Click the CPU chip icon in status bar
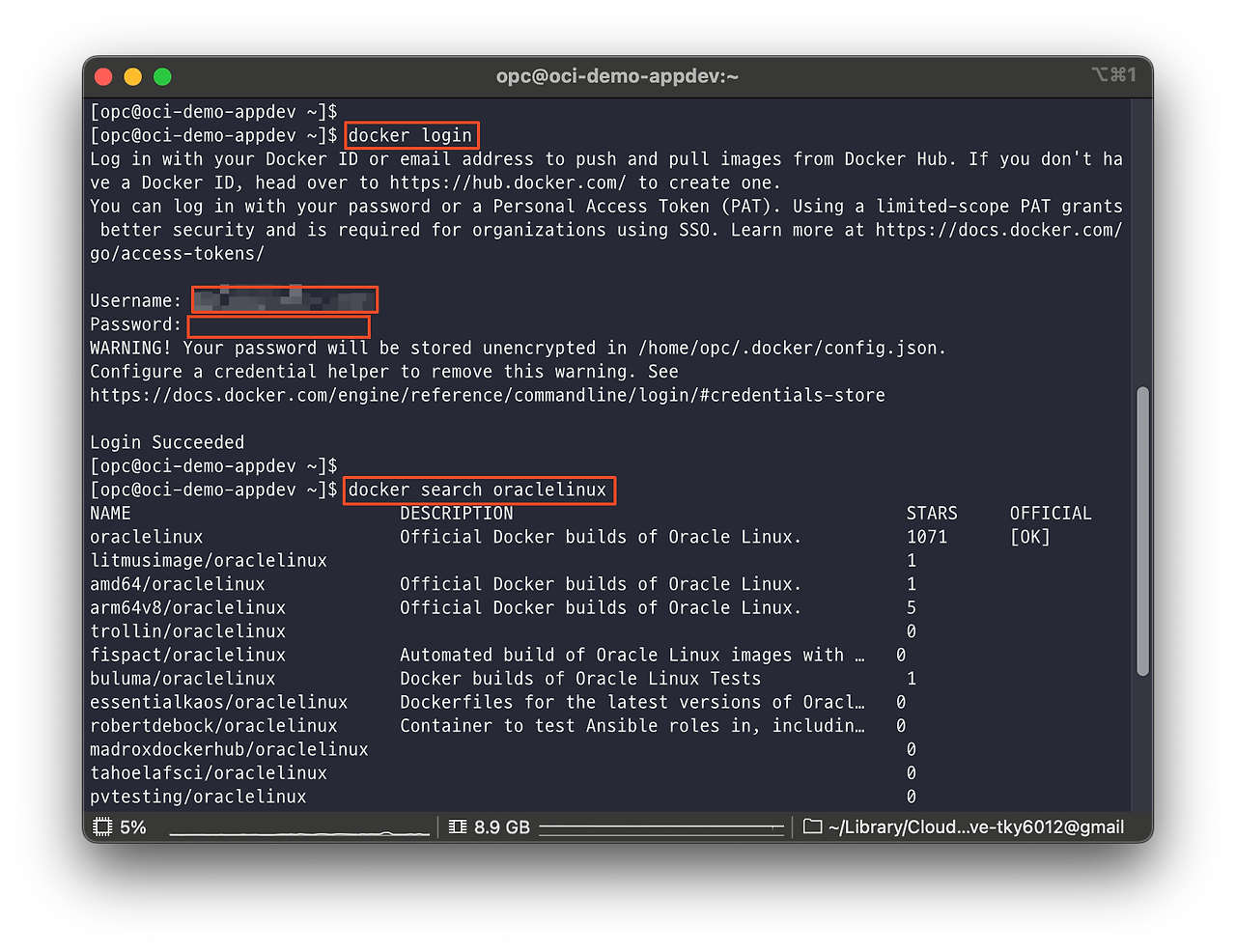1236x952 pixels. (x=102, y=827)
